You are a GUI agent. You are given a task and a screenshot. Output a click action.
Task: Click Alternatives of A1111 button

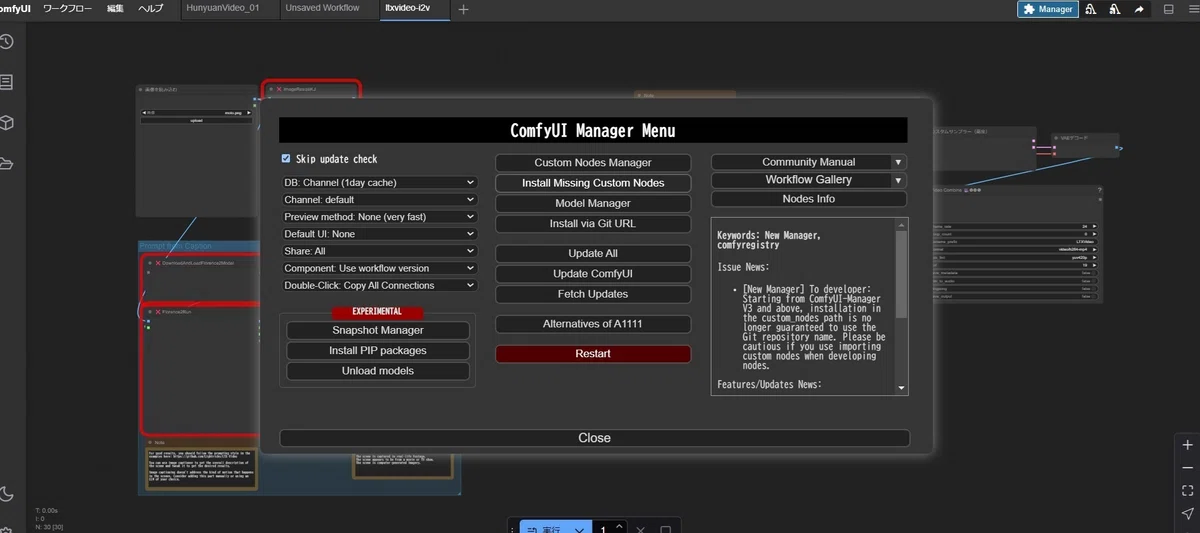(593, 324)
